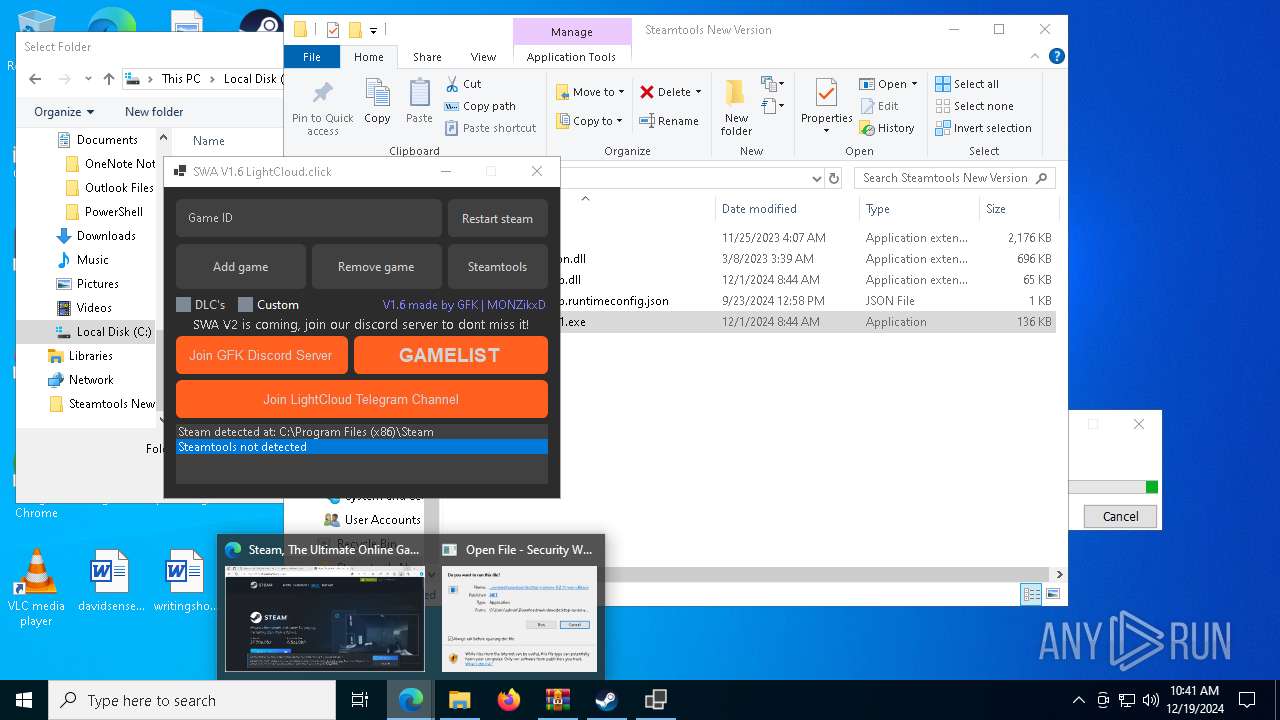Click the Rename ribbon item

(669, 121)
